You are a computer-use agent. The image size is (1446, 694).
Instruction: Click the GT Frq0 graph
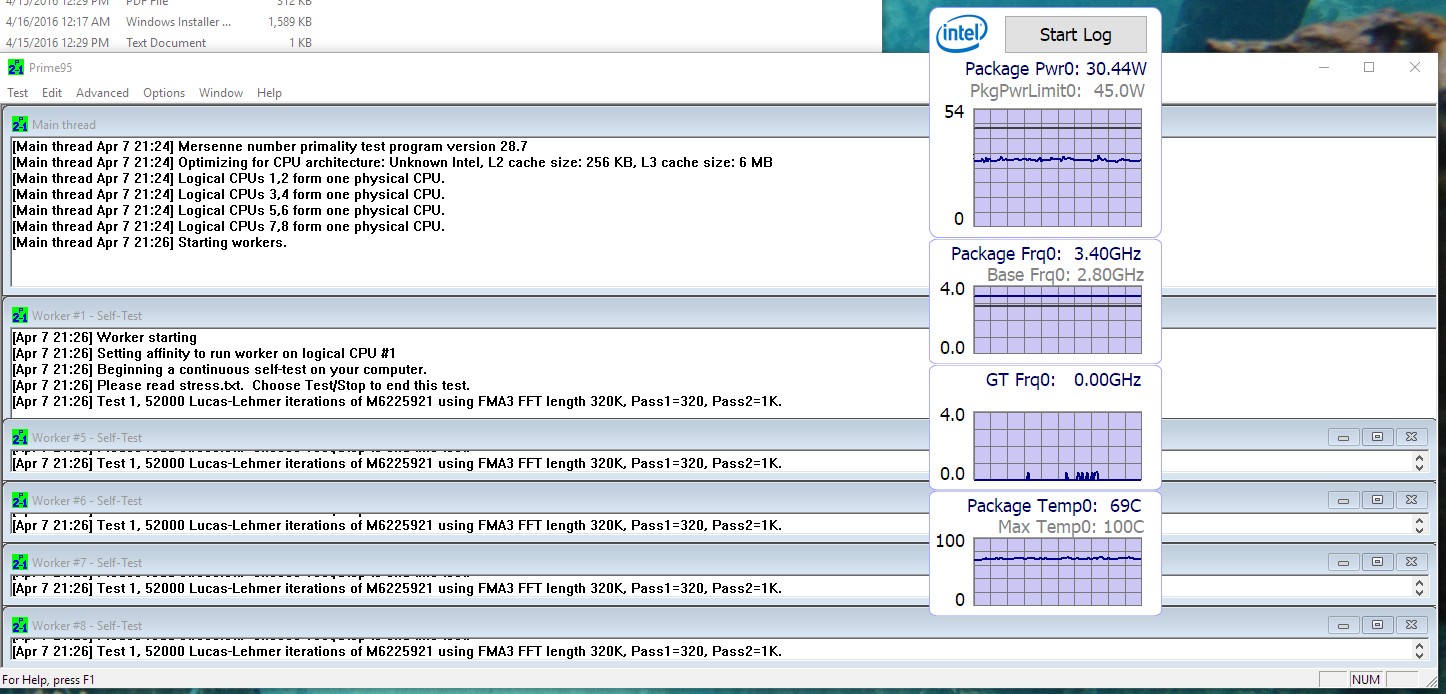click(1058, 447)
